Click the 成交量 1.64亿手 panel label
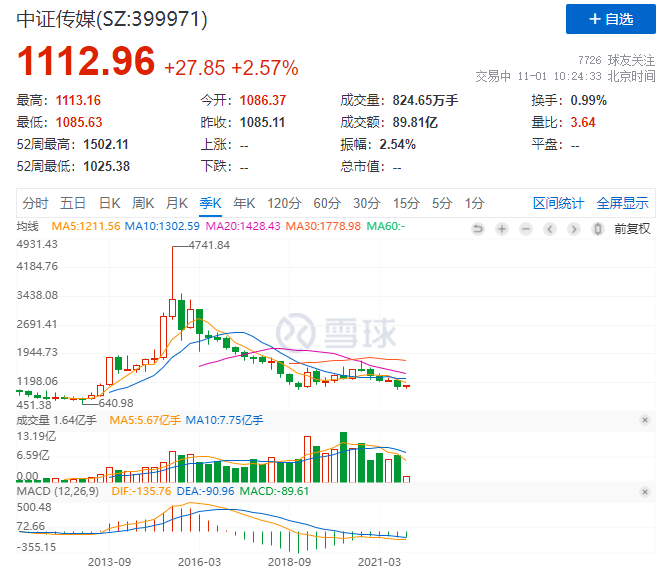 [56, 420]
